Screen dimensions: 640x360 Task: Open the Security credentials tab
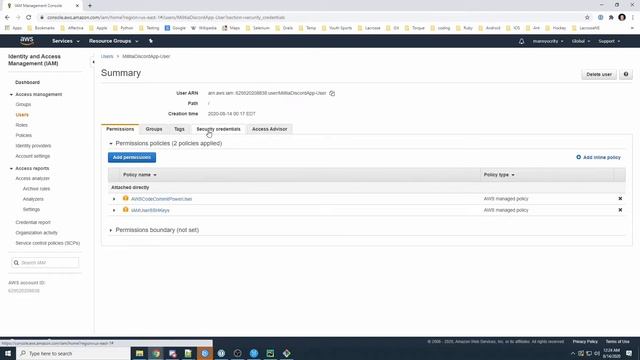point(218,129)
